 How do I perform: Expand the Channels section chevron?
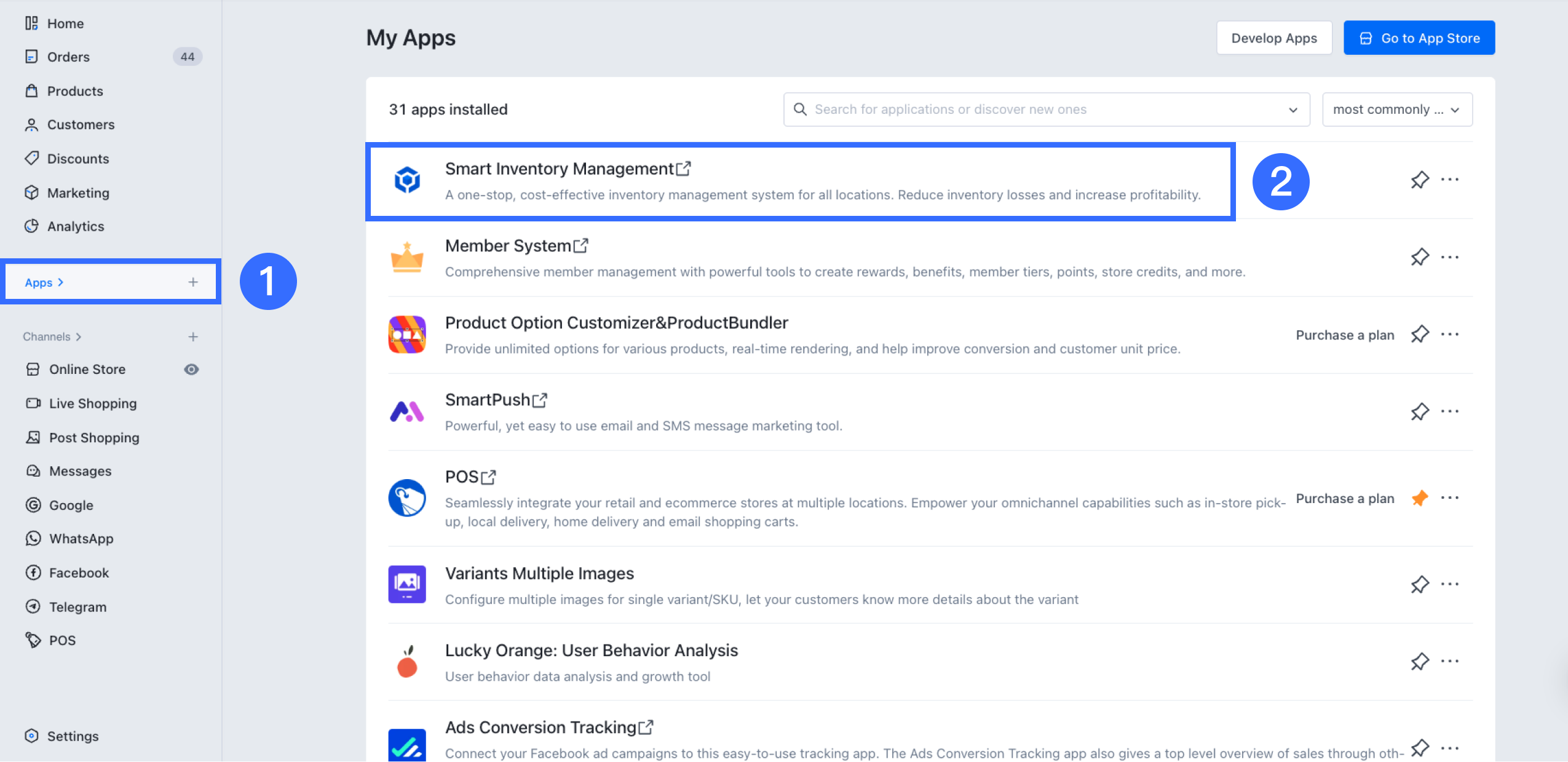(79, 336)
